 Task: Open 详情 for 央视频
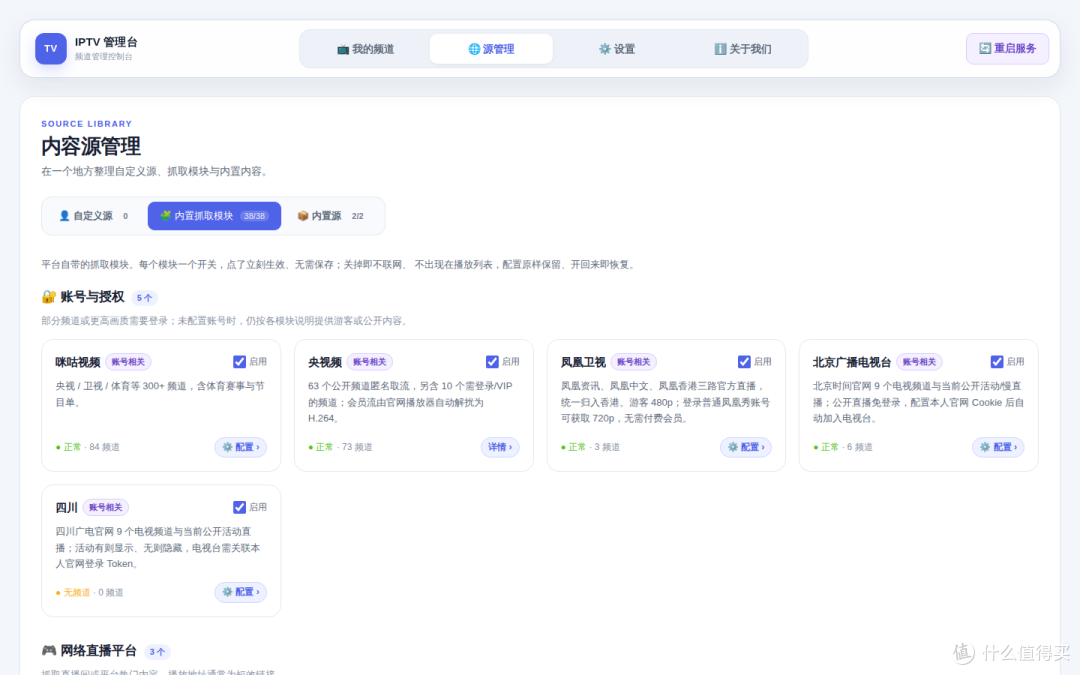500,447
